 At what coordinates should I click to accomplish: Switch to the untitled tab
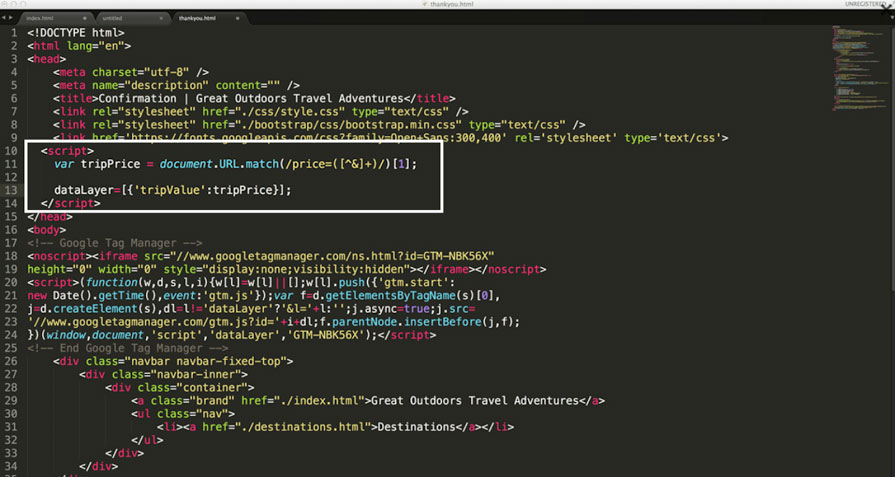point(132,18)
